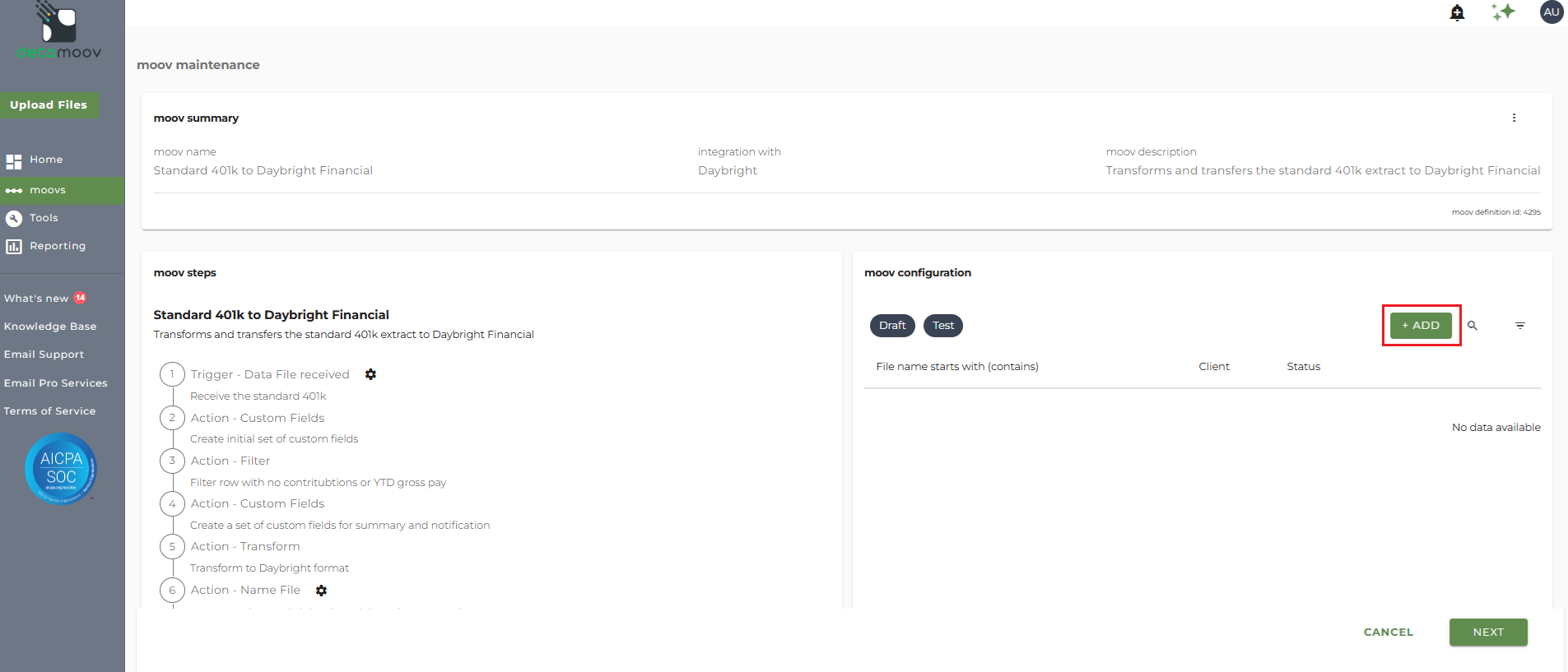This screenshot has width=1568, height=672.
Task: Click the Home dashboard icon
Action: point(14,161)
